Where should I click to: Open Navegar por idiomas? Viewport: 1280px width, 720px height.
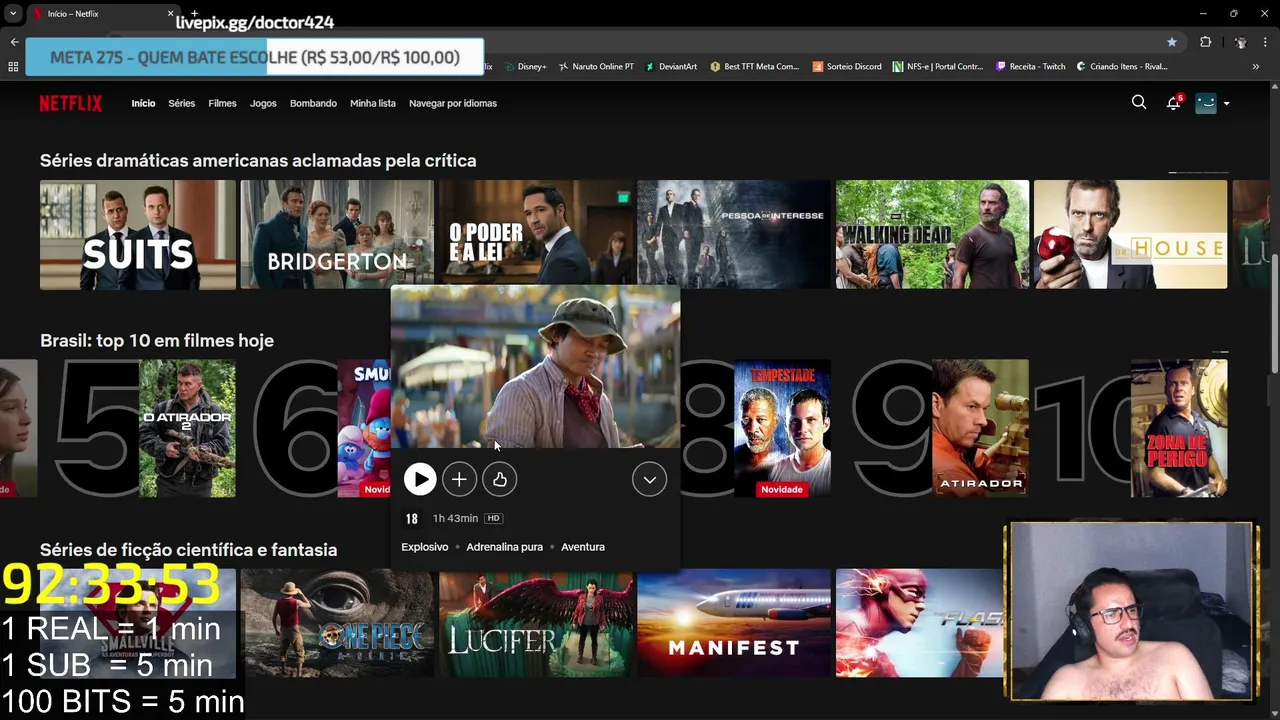453,103
